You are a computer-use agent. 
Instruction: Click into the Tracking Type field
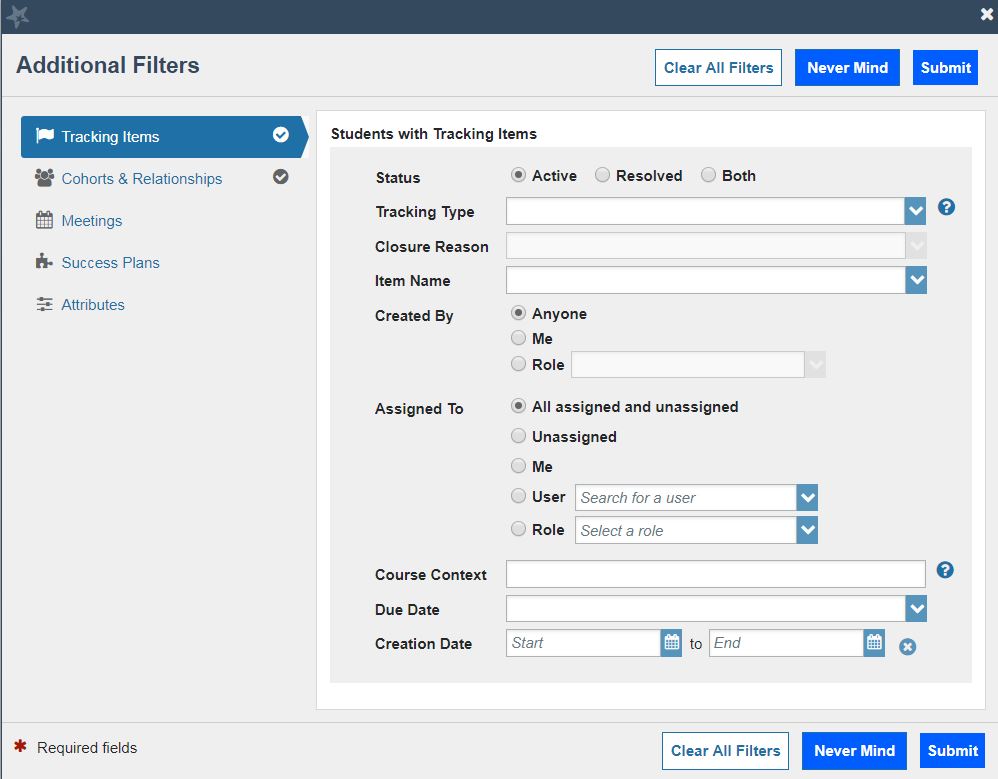click(705, 211)
